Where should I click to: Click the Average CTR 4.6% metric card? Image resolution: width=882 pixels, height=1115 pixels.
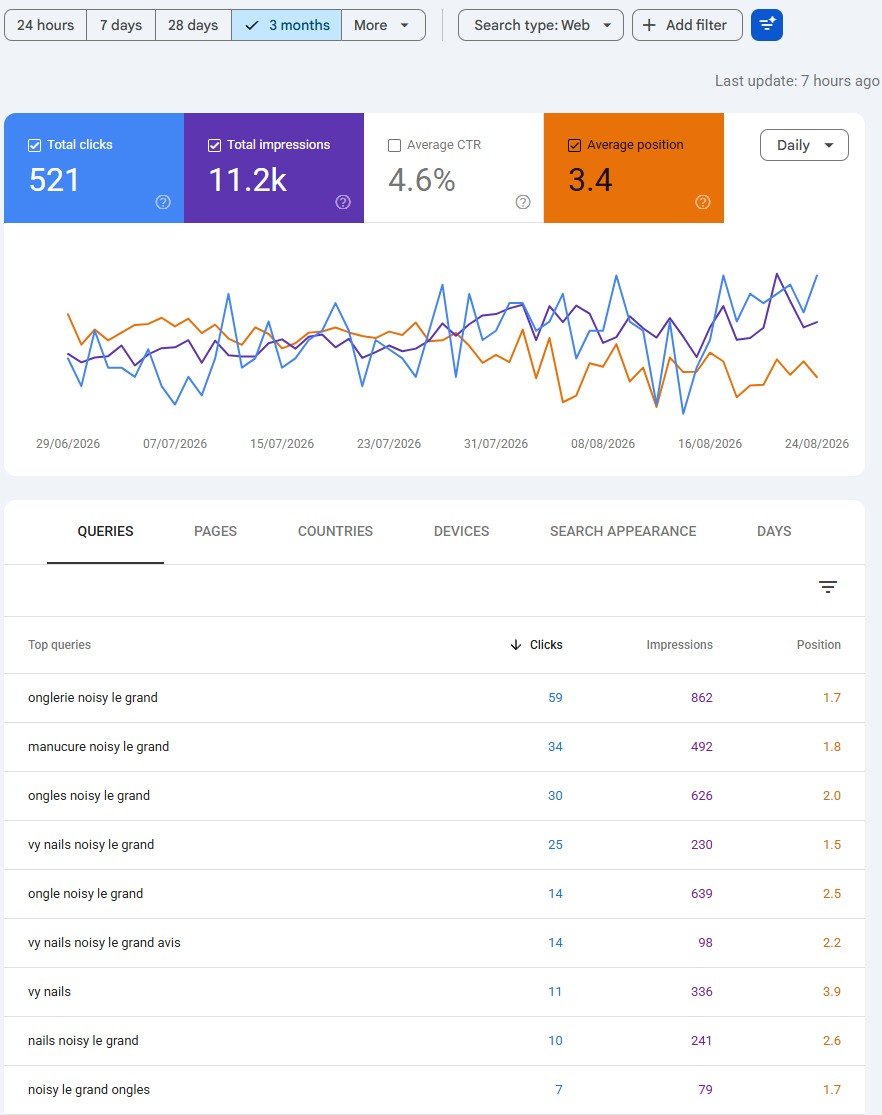(x=454, y=168)
